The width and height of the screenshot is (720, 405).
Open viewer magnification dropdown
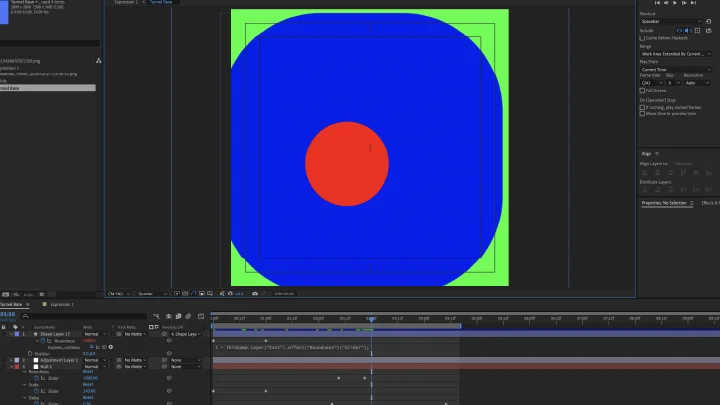point(119,294)
